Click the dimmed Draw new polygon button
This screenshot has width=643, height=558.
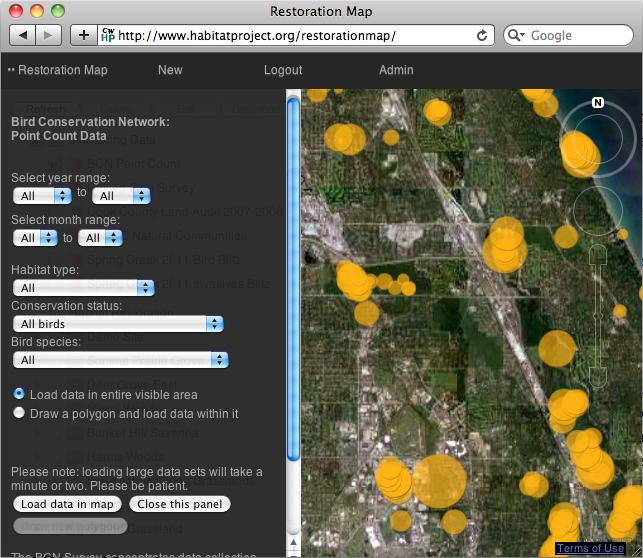point(70,526)
